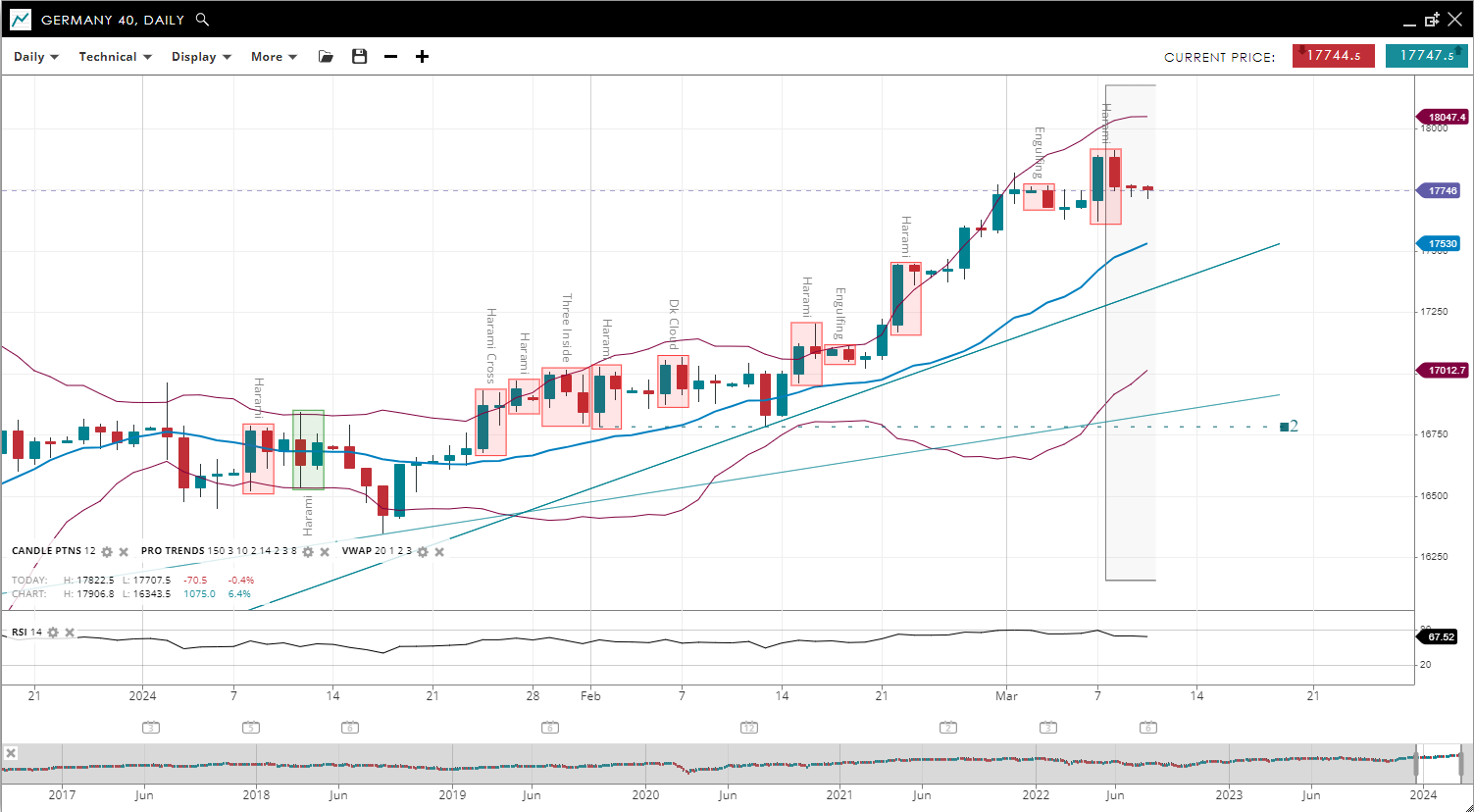Expand the Daily timeframe dropdown

tap(36, 57)
